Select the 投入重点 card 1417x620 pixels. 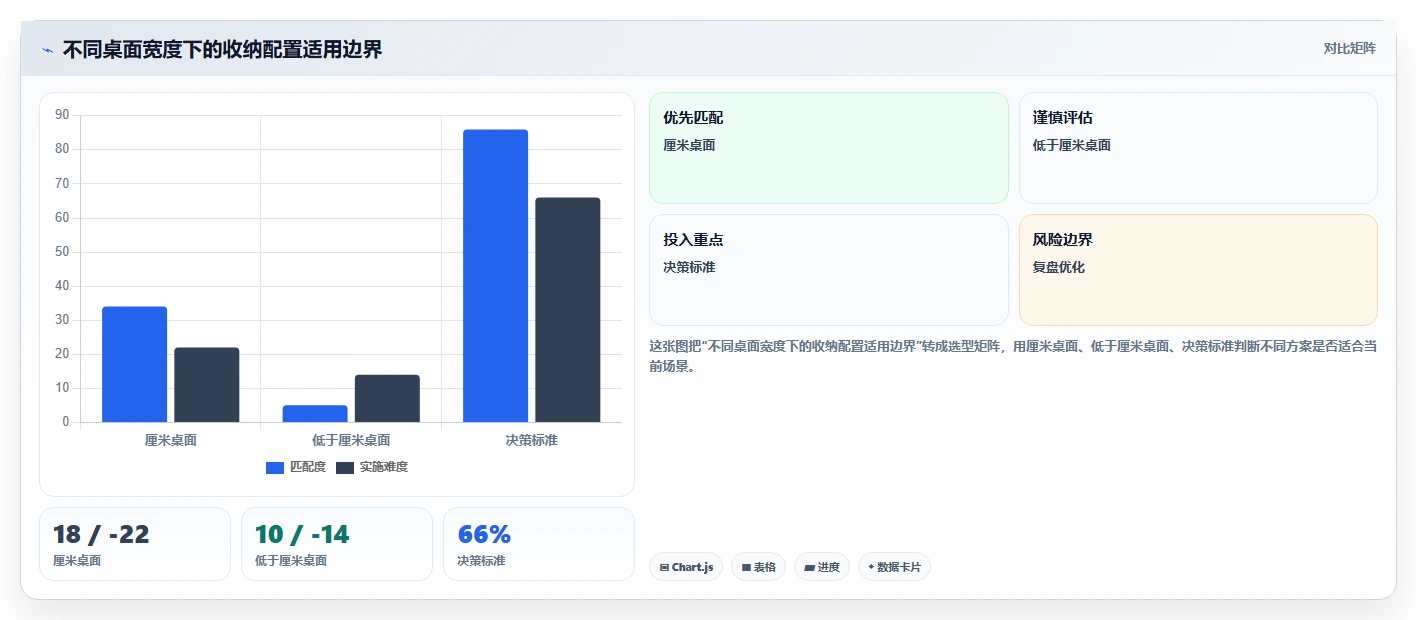829,270
